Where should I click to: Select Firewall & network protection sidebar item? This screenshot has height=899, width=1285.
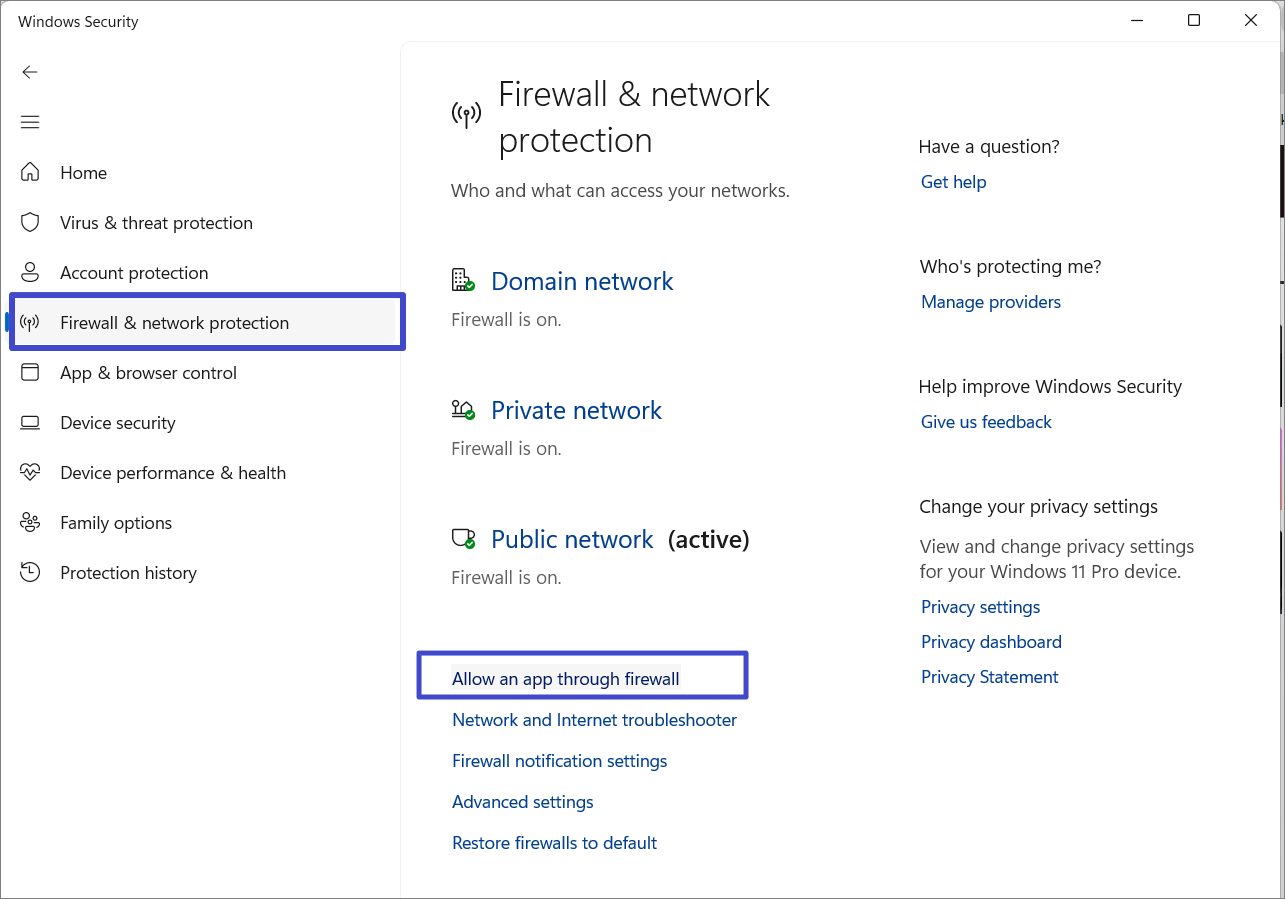tap(174, 322)
